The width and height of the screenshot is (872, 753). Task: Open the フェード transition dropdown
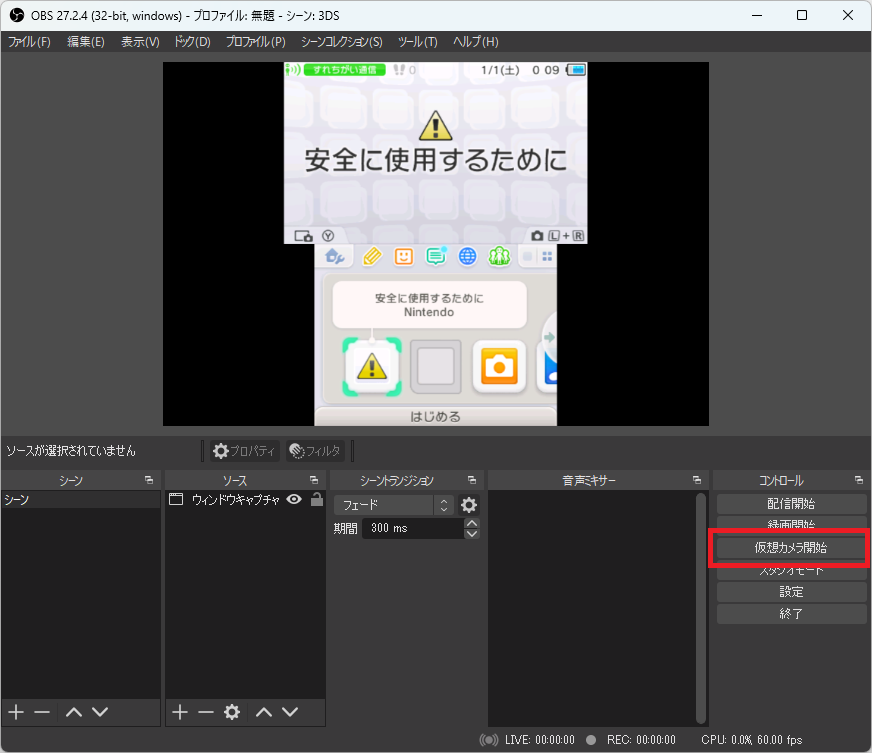tap(394, 505)
